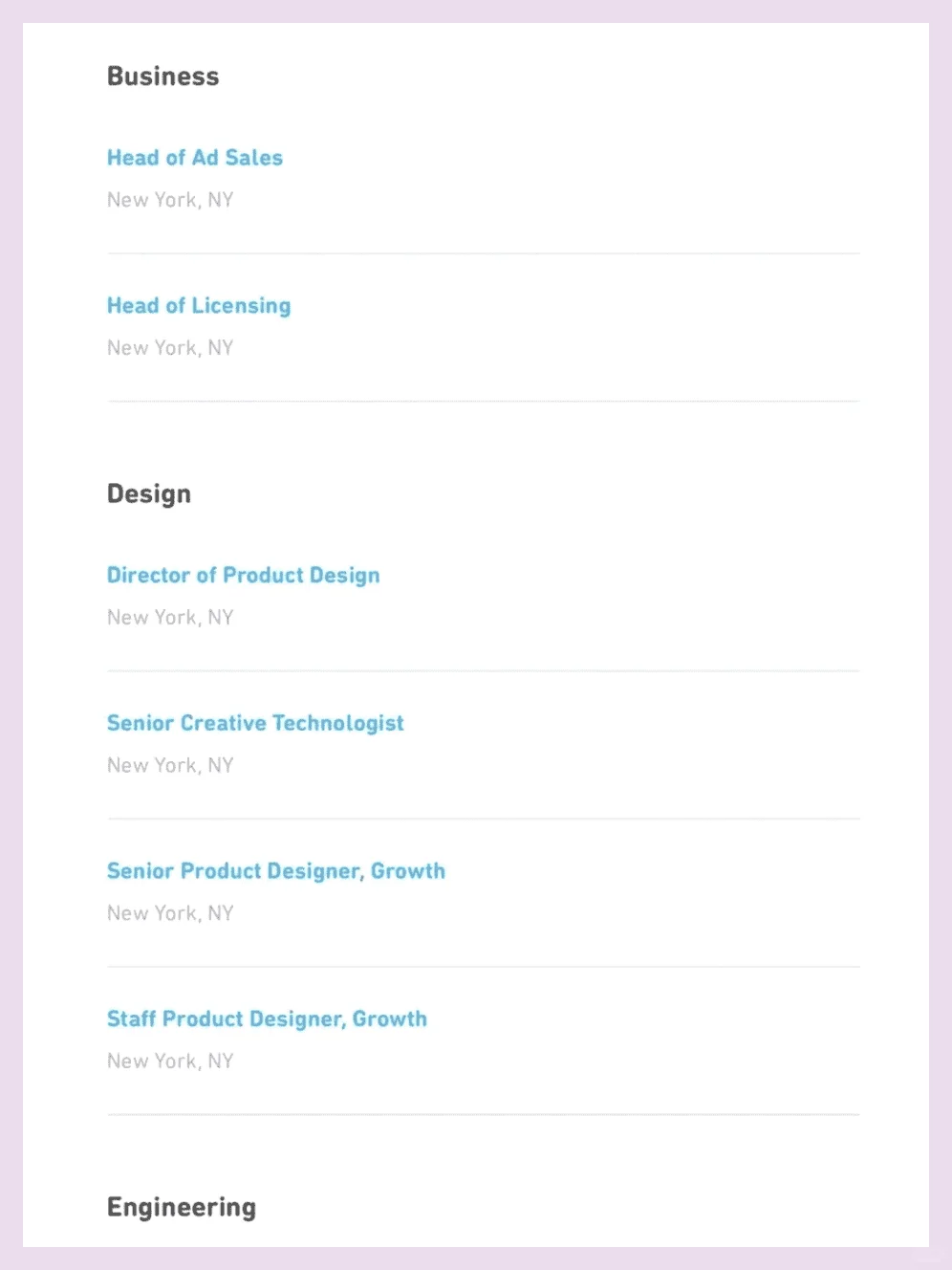952x1270 pixels.
Task: Click New York, NY under Senior Creative Technologist
Action: click(170, 766)
